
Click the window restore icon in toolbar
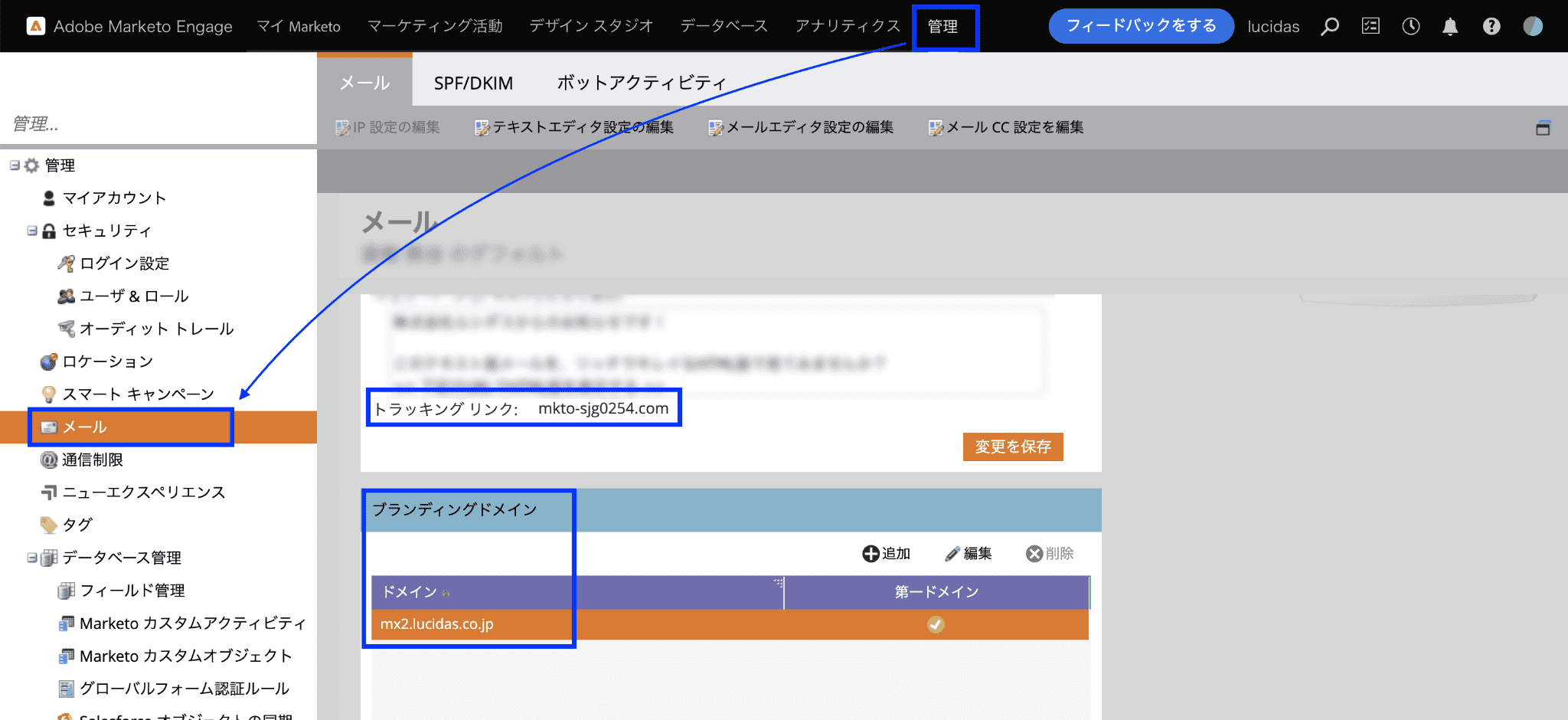point(1543,128)
